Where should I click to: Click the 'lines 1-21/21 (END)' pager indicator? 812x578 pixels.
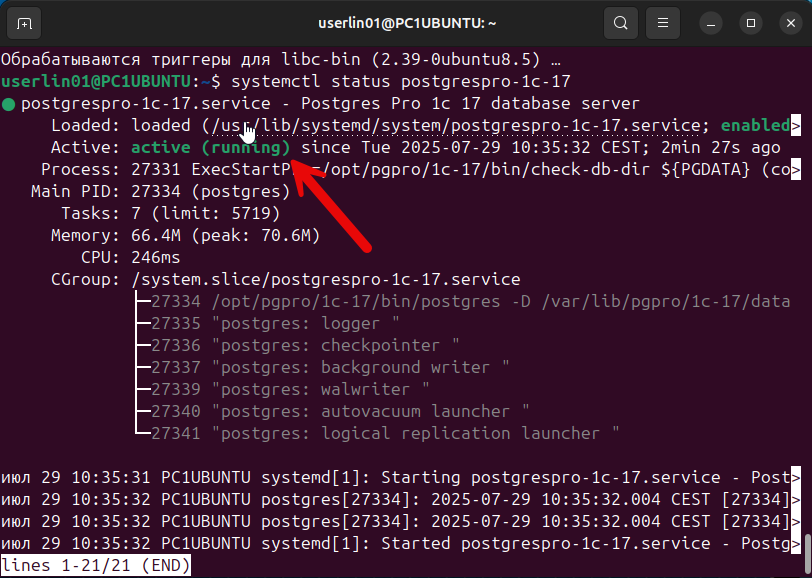tap(96, 566)
